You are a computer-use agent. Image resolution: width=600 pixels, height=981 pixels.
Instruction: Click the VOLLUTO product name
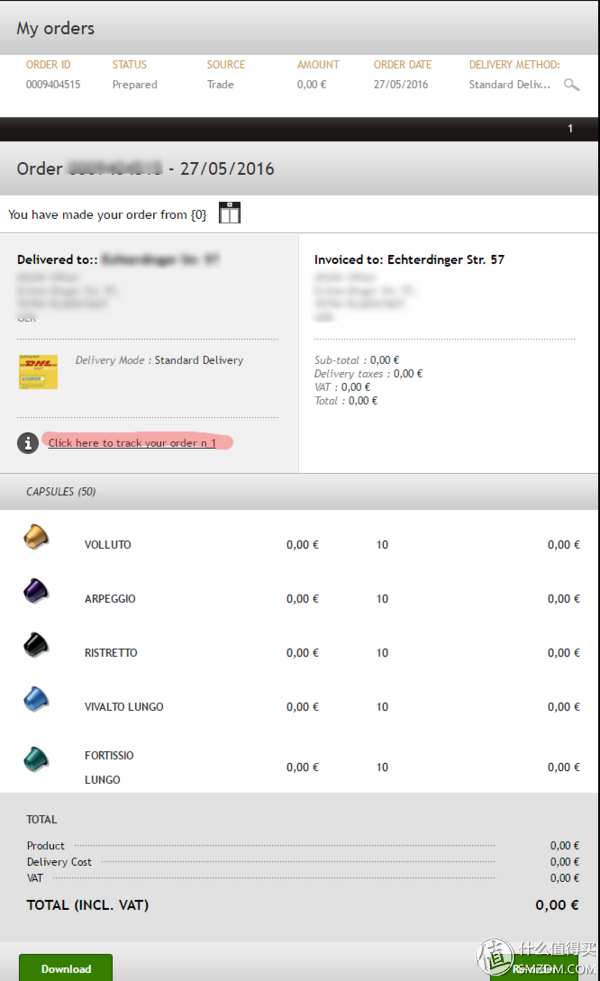pos(108,545)
